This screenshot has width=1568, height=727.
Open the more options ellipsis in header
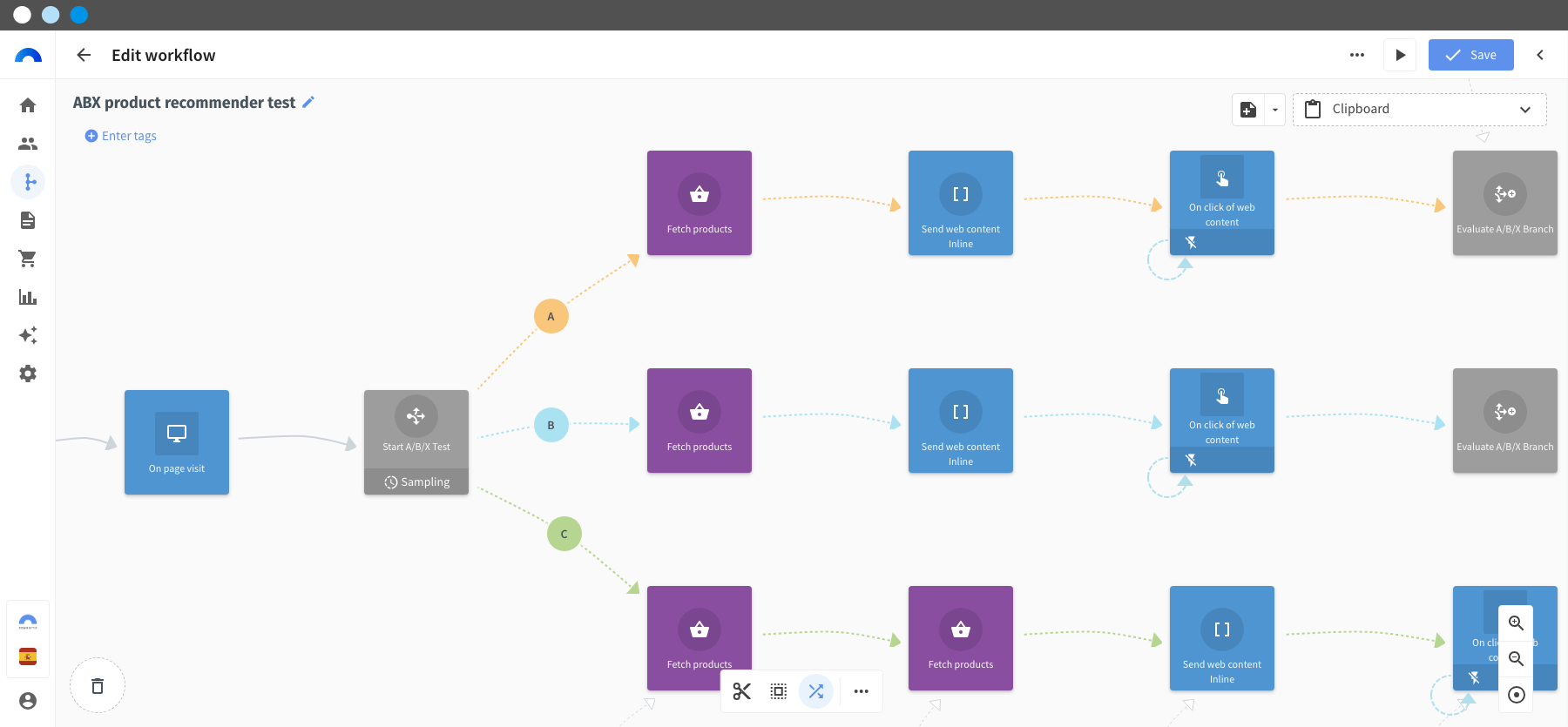coord(1357,55)
